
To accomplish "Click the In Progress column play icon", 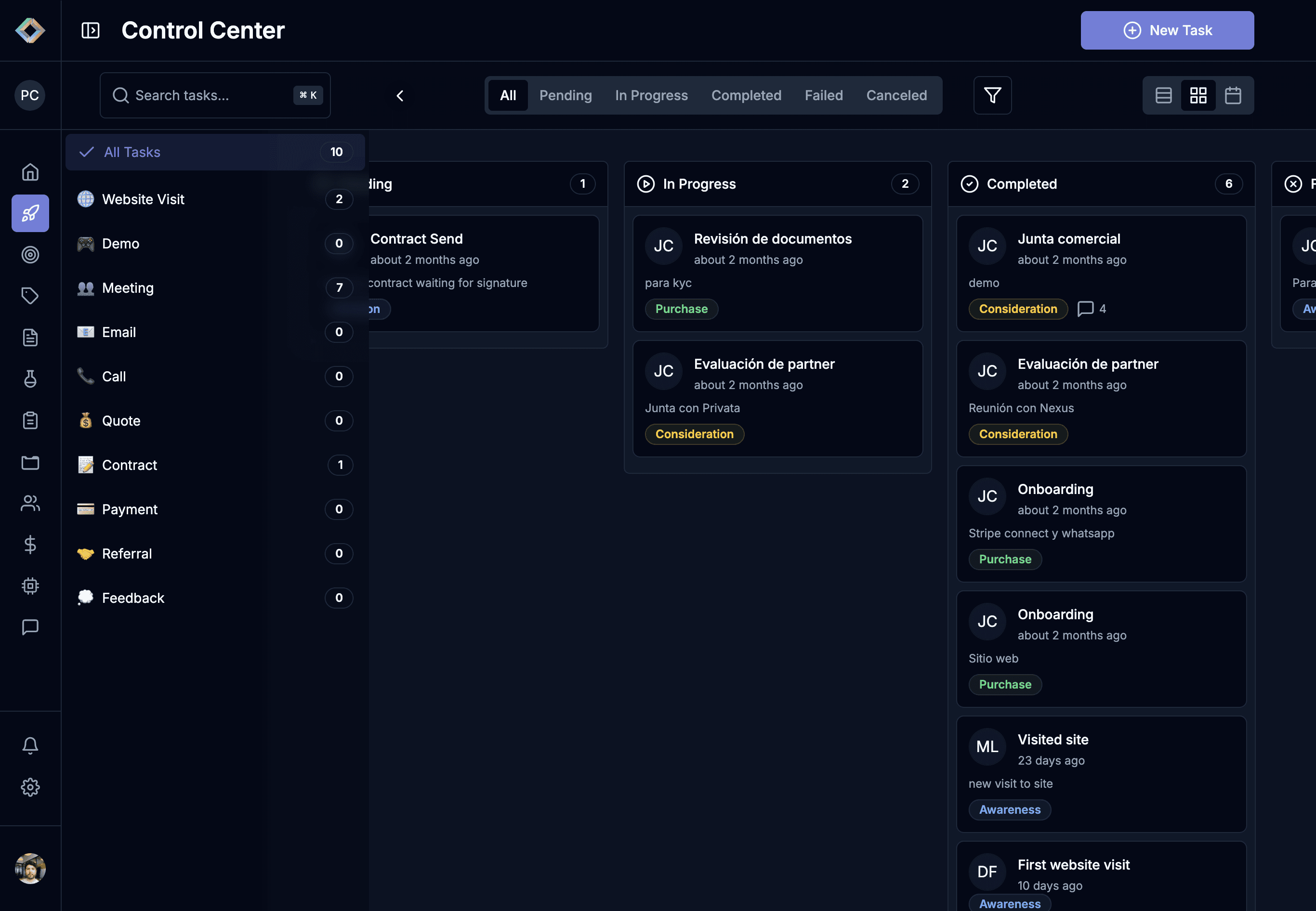I will pyautogui.click(x=646, y=184).
